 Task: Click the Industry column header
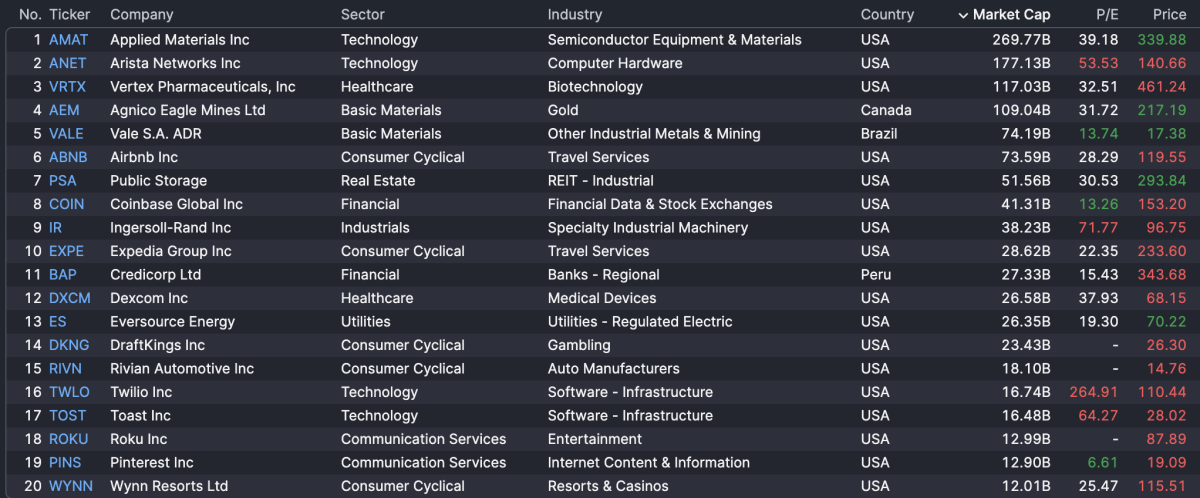coord(574,15)
